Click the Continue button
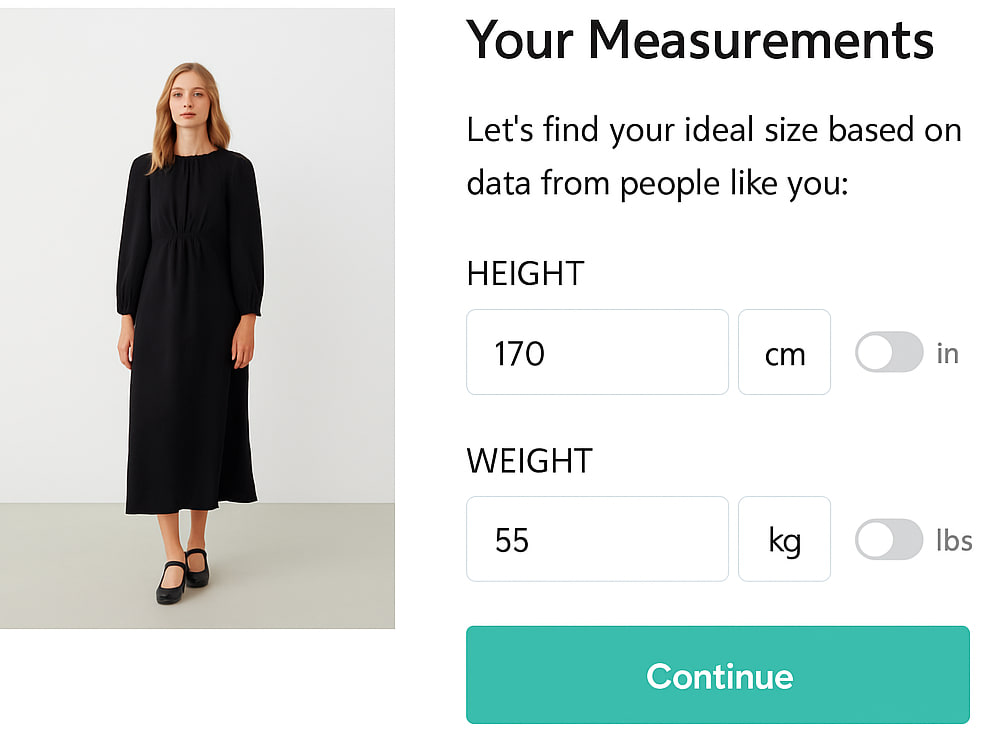Screen dimensions: 1000x750 tap(718, 675)
